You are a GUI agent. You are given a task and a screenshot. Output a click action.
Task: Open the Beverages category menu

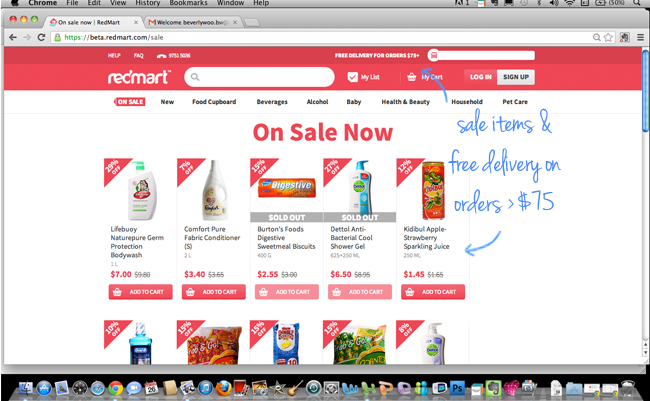(272, 102)
